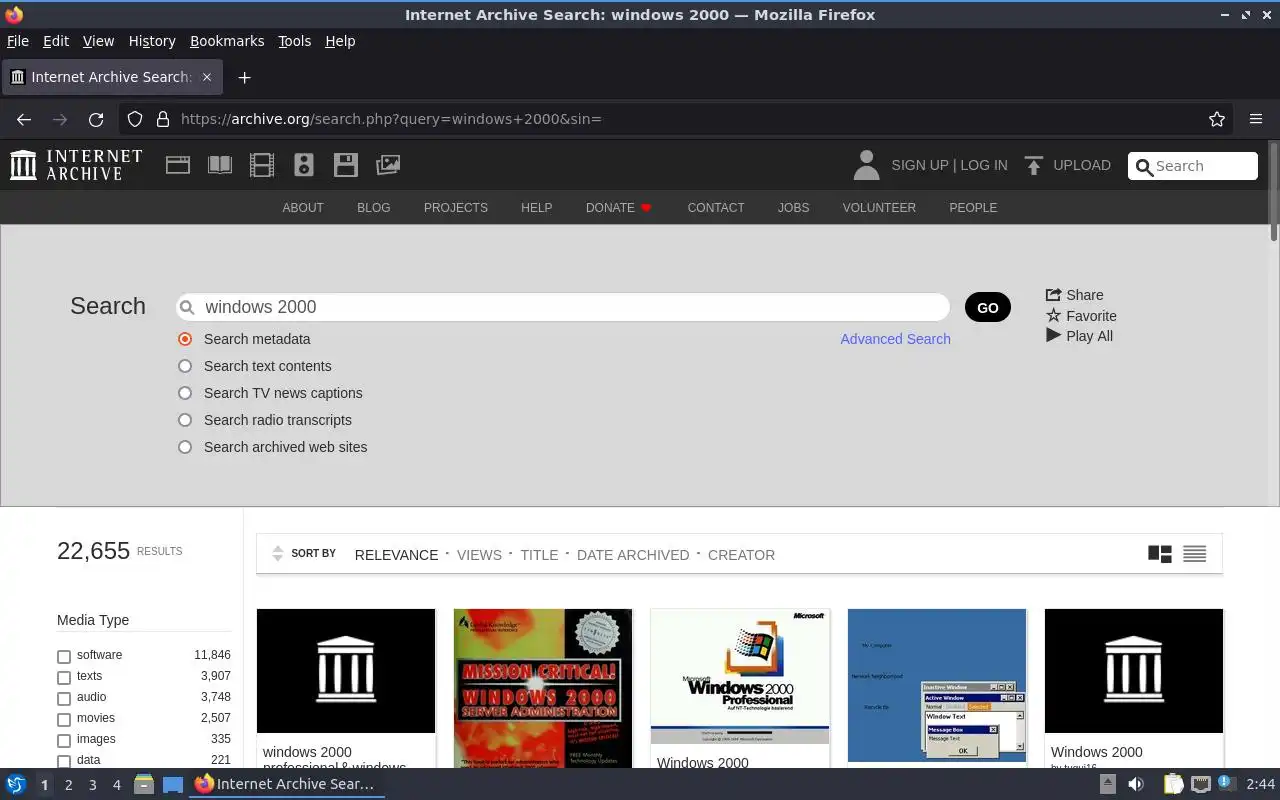
Task: Select Search TV news captions option
Action: pos(185,393)
